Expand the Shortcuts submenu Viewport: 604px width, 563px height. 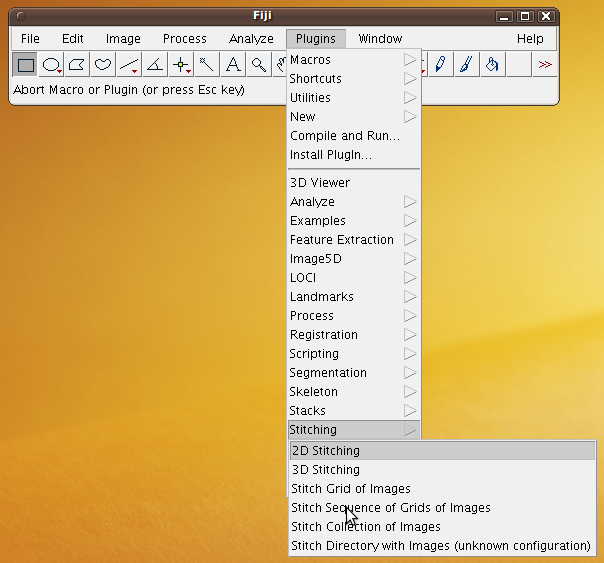(354, 79)
